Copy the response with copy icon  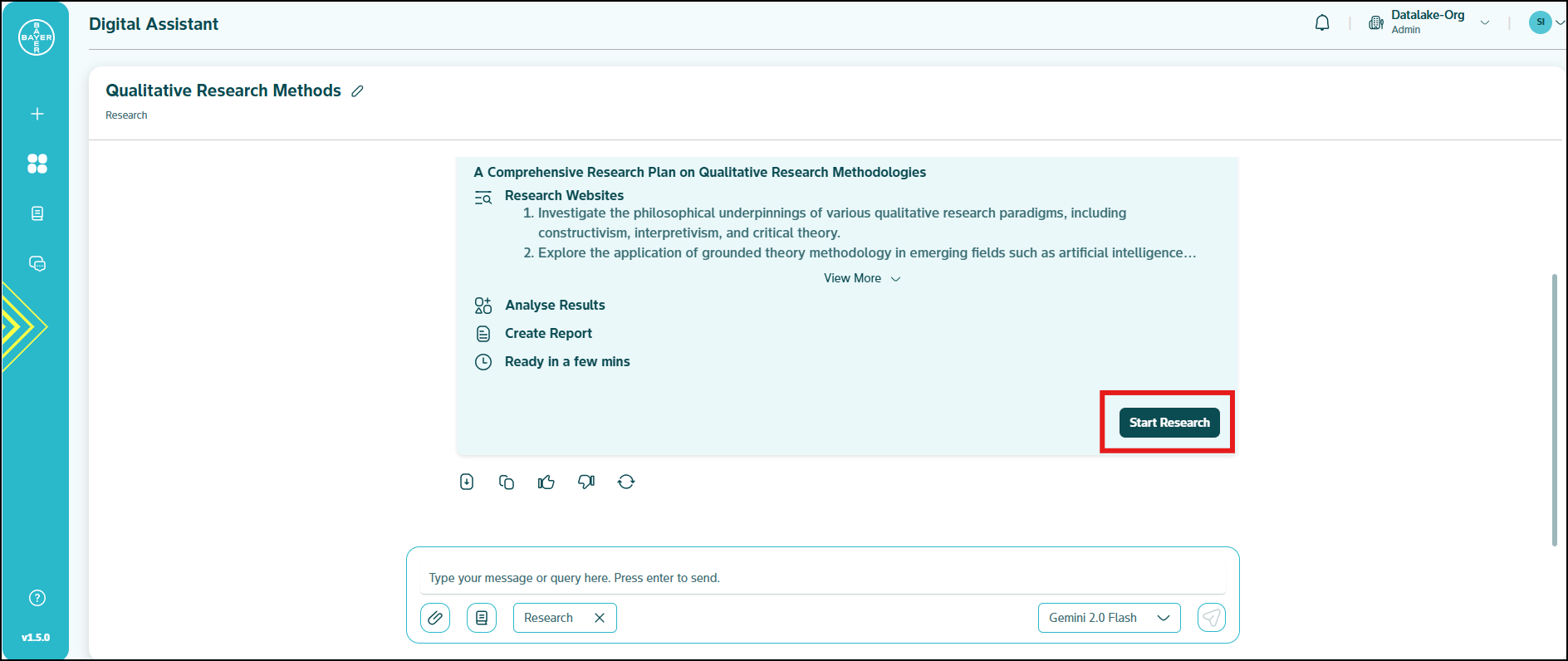(507, 482)
